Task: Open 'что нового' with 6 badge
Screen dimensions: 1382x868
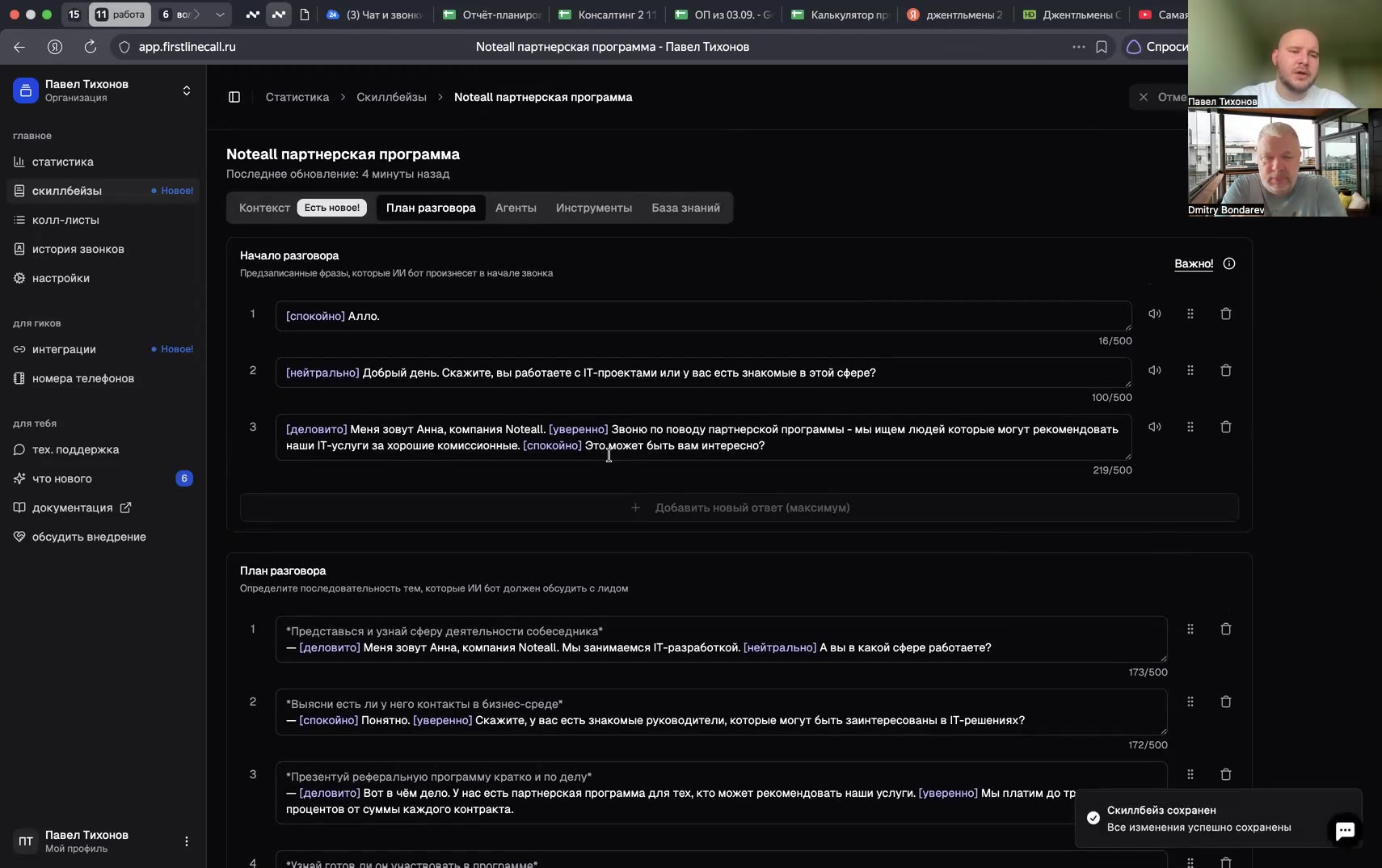Action: (x=103, y=478)
